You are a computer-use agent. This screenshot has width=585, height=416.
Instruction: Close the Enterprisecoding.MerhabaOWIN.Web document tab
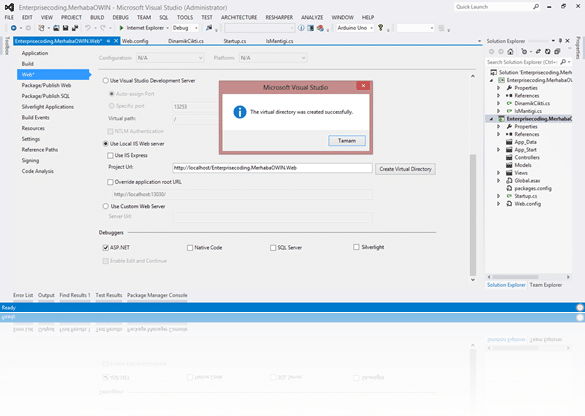(x=116, y=41)
